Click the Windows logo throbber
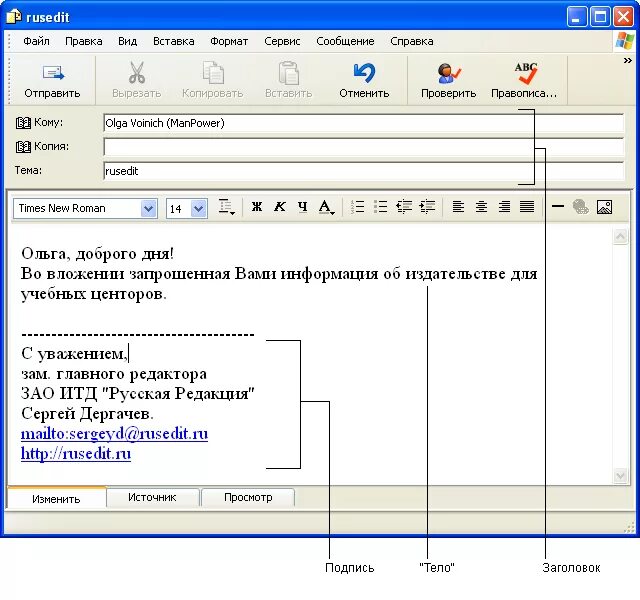 pyautogui.click(x=625, y=41)
